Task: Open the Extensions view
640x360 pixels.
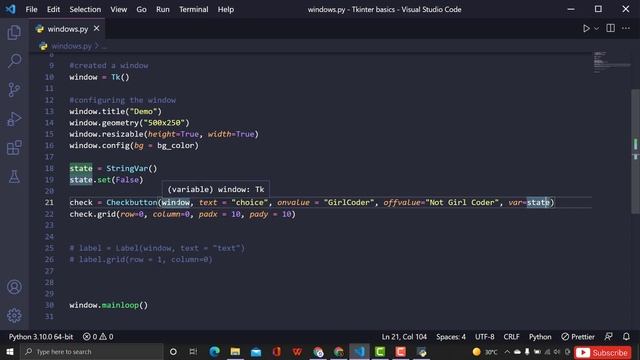Action: (14, 148)
